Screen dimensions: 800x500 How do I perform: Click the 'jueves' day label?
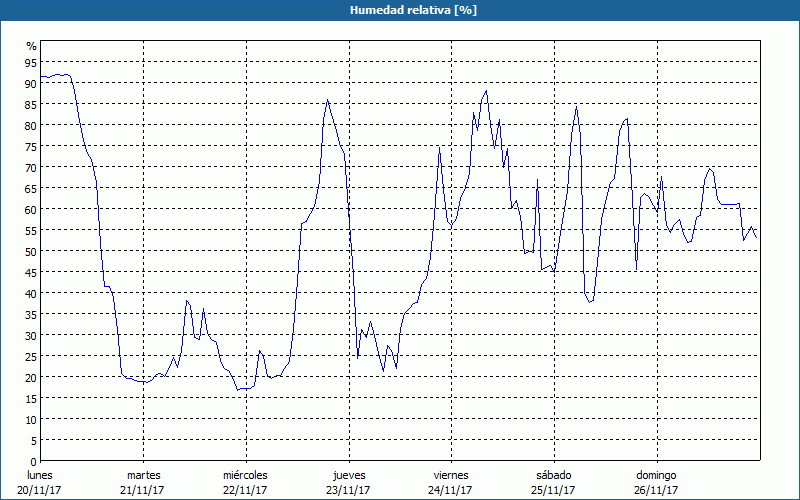coord(349,475)
